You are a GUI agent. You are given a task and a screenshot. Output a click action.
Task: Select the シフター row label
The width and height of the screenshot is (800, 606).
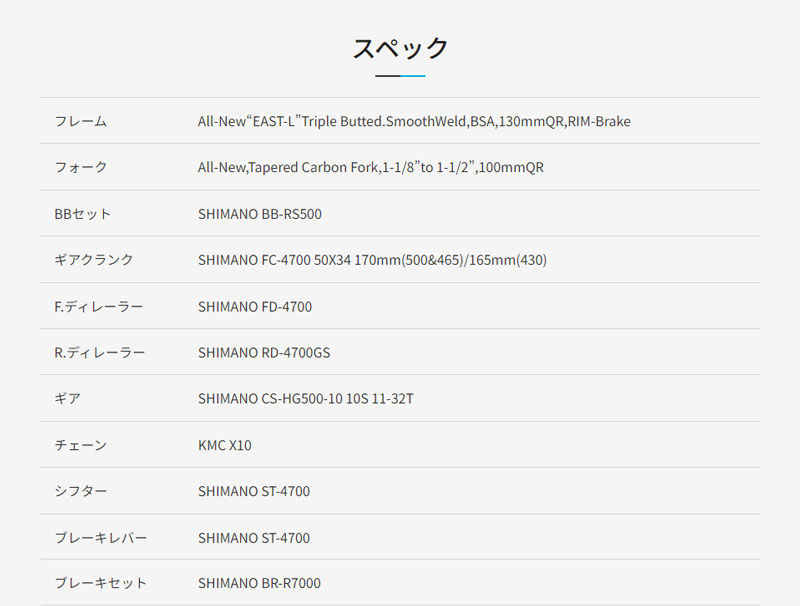[81, 491]
